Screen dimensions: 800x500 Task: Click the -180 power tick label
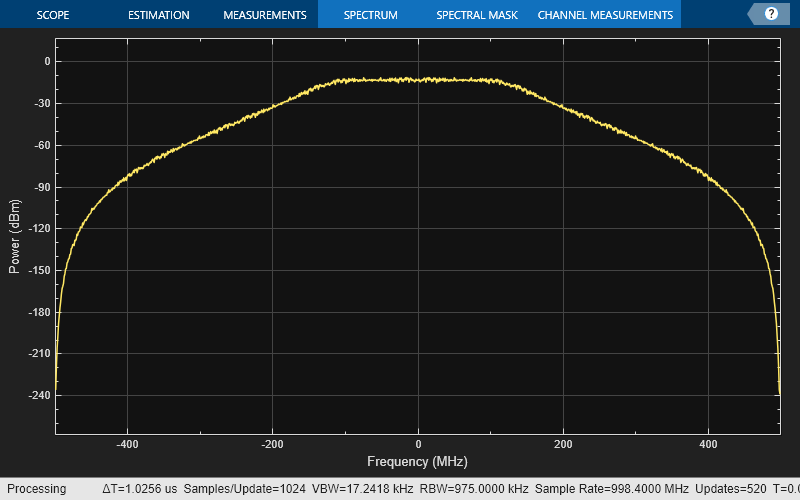(x=39, y=312)
